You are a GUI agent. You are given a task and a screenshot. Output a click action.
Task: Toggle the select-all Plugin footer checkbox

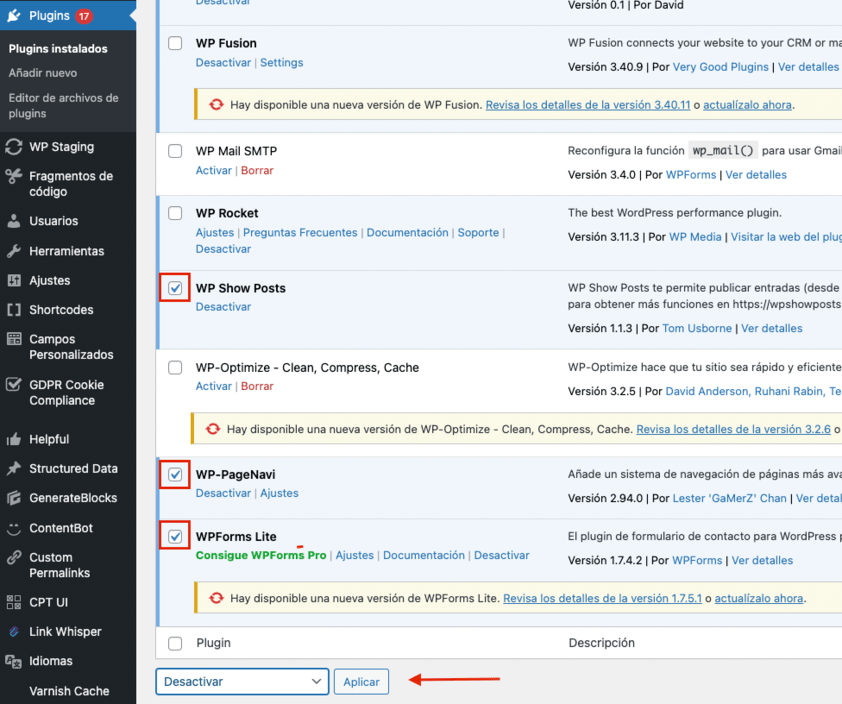click(175, 643)
